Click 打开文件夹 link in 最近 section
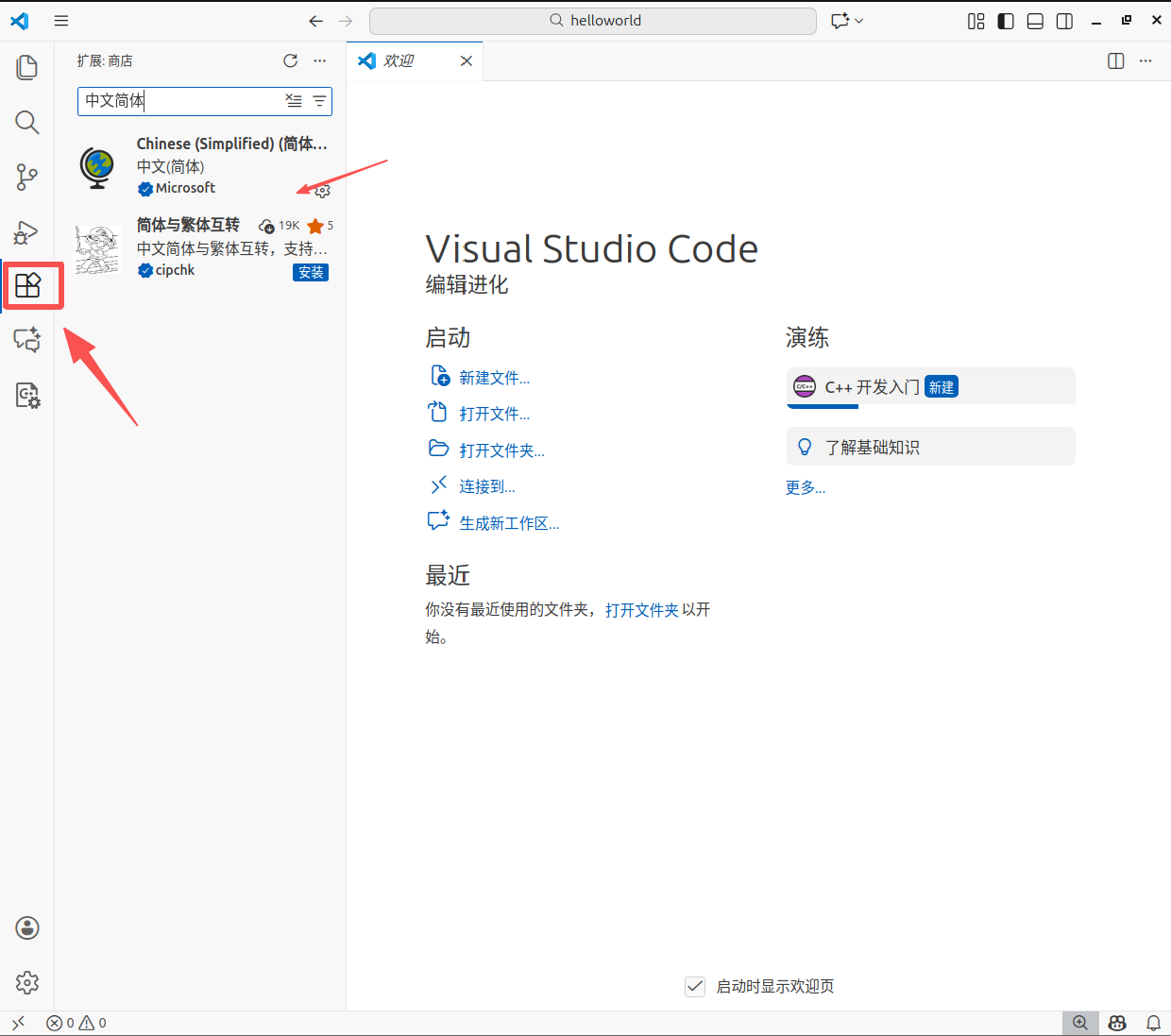Screen dimensions: 1171x1036 (x=641, y=610)
